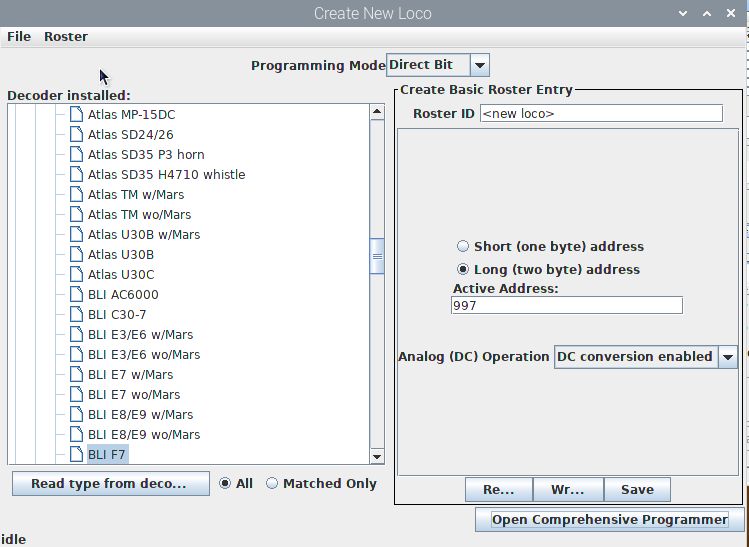Click Read type from decoder button
This screenshot has height=547, width=749.
[x=111, y=483]
